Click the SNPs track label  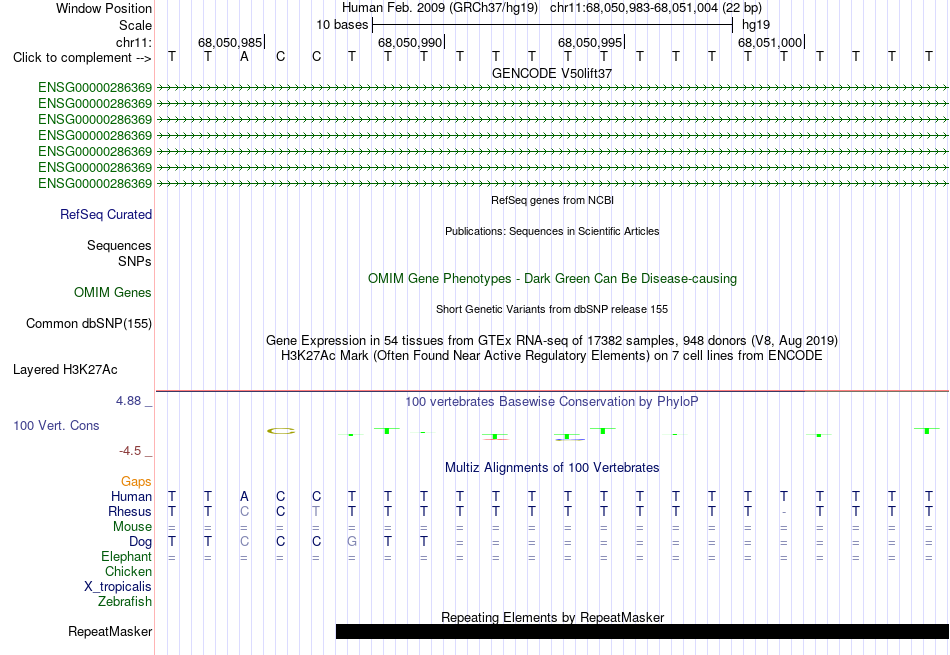(x=135, y=261)
